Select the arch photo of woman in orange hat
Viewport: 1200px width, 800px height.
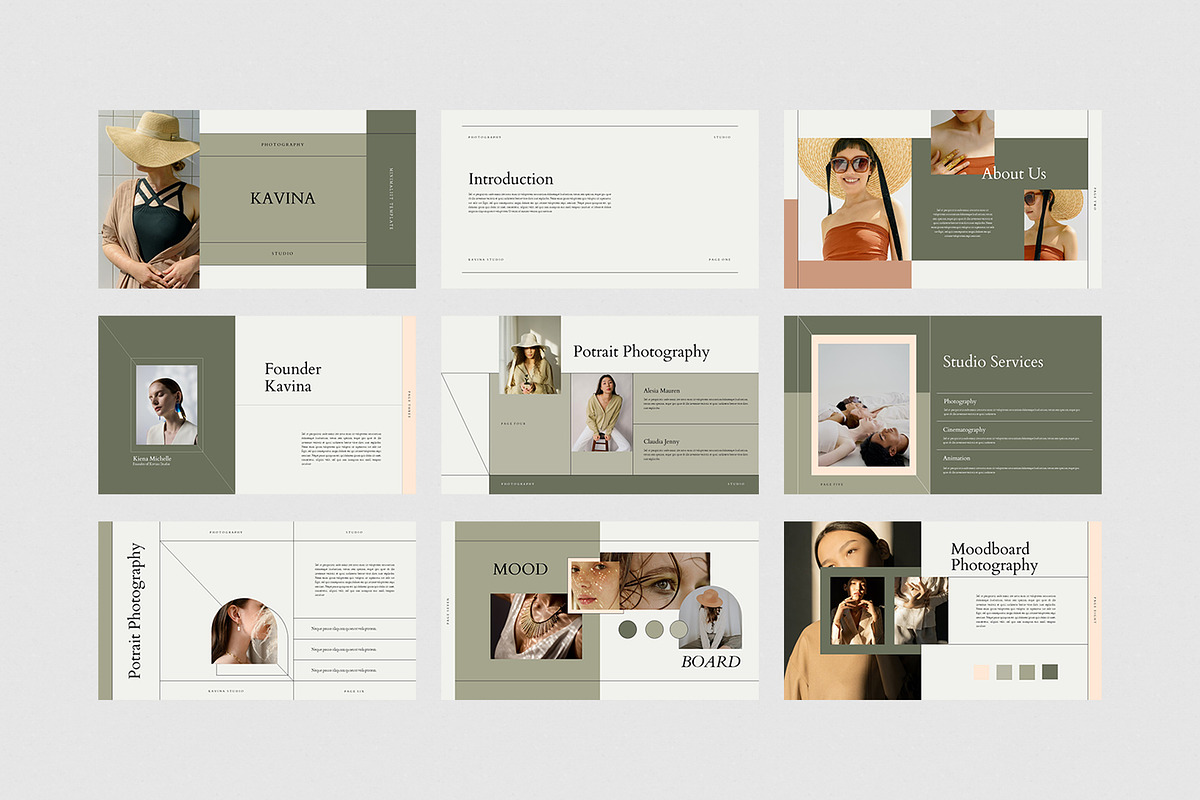point(710,618)
